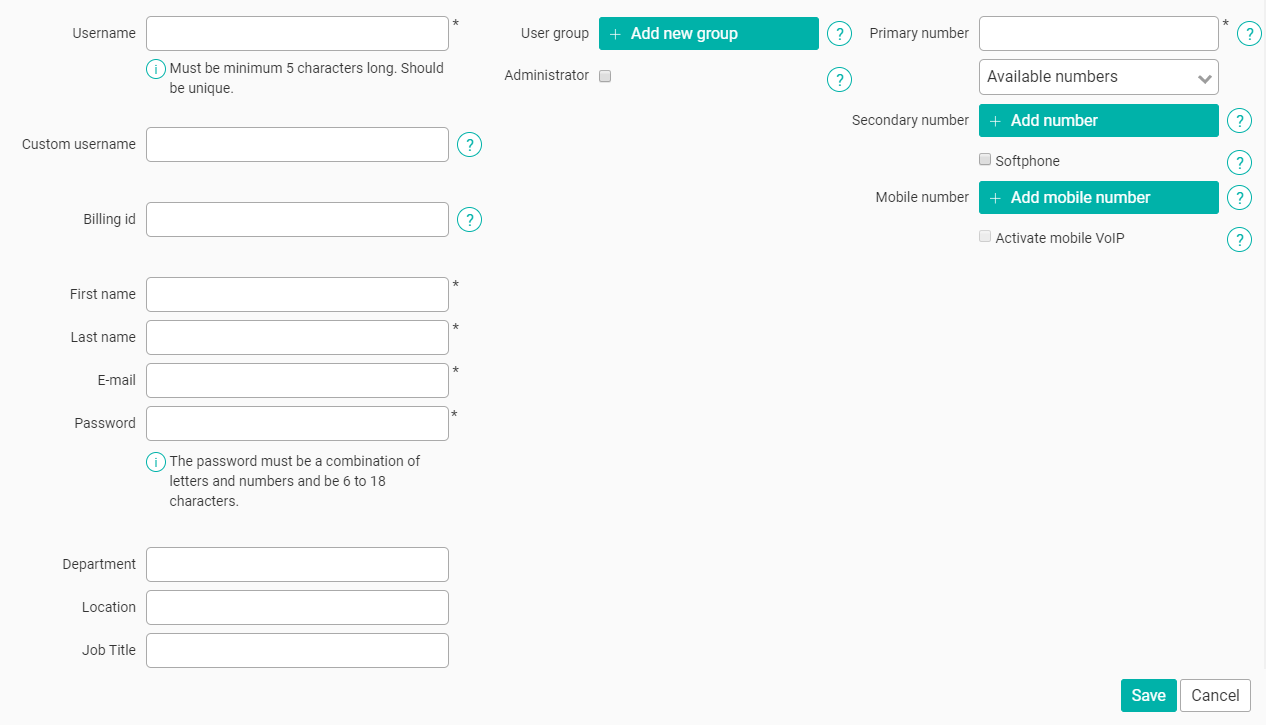Viewport: 1266px width, 725px height.
Task: Click info icon under Username field
Action: coord(156,69)
